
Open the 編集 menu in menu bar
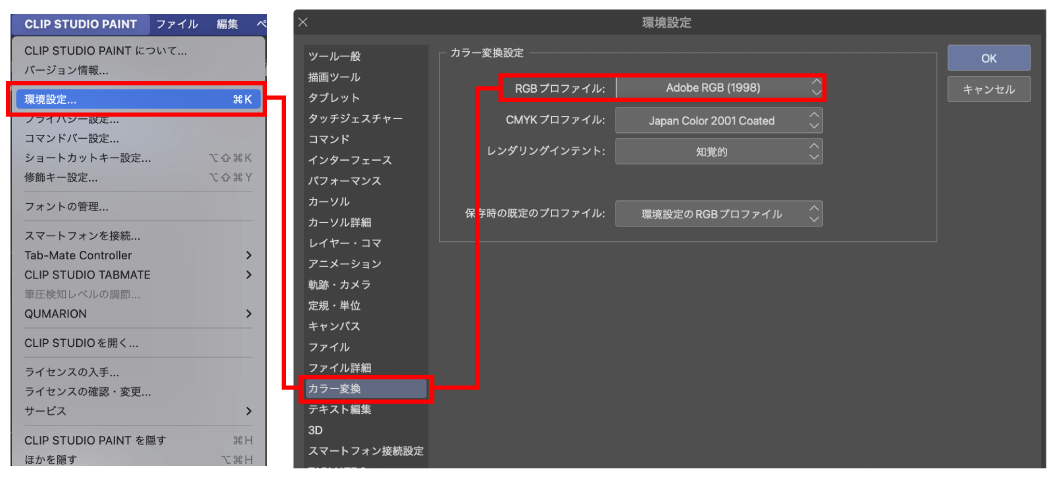(227, 24)
